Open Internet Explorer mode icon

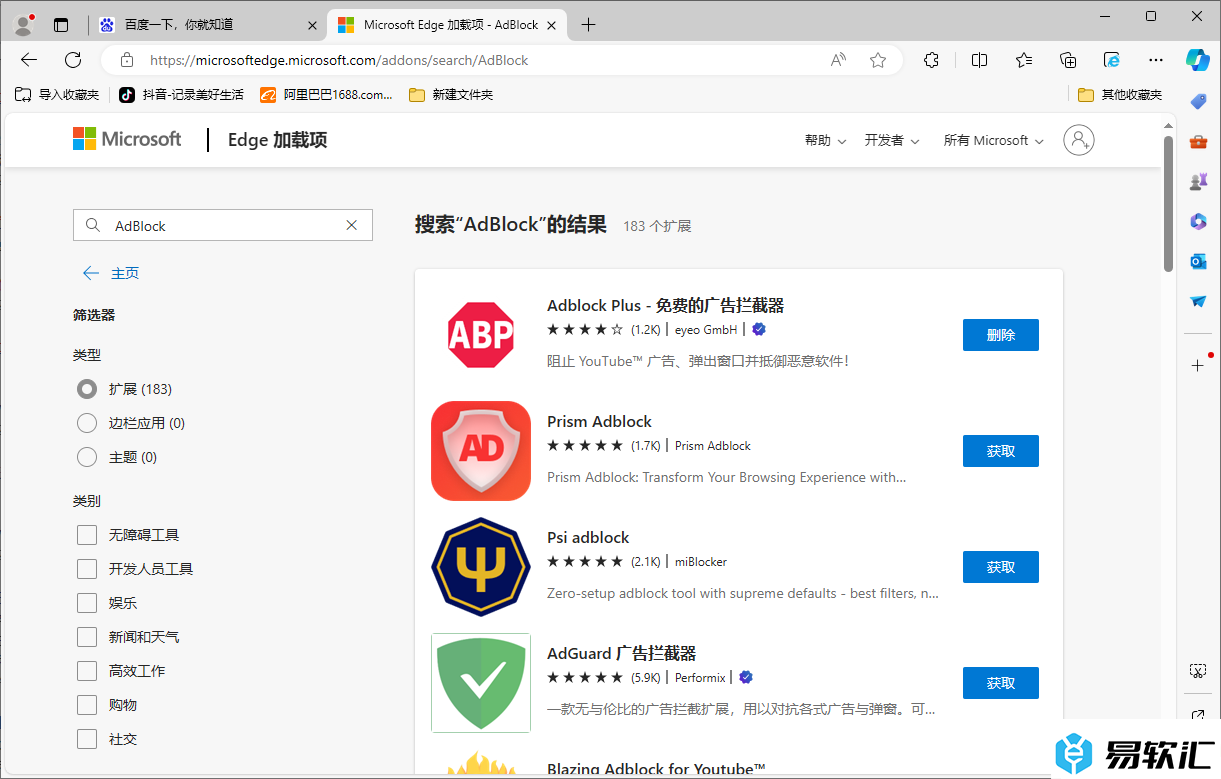click(x=1112, y=60)
